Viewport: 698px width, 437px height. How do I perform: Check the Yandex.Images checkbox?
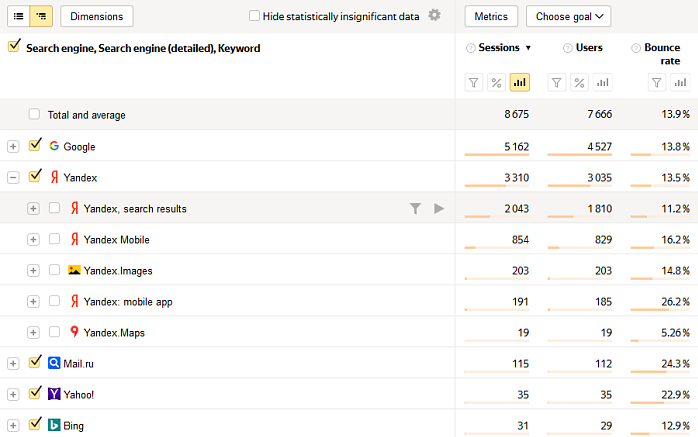pos(54,270)
